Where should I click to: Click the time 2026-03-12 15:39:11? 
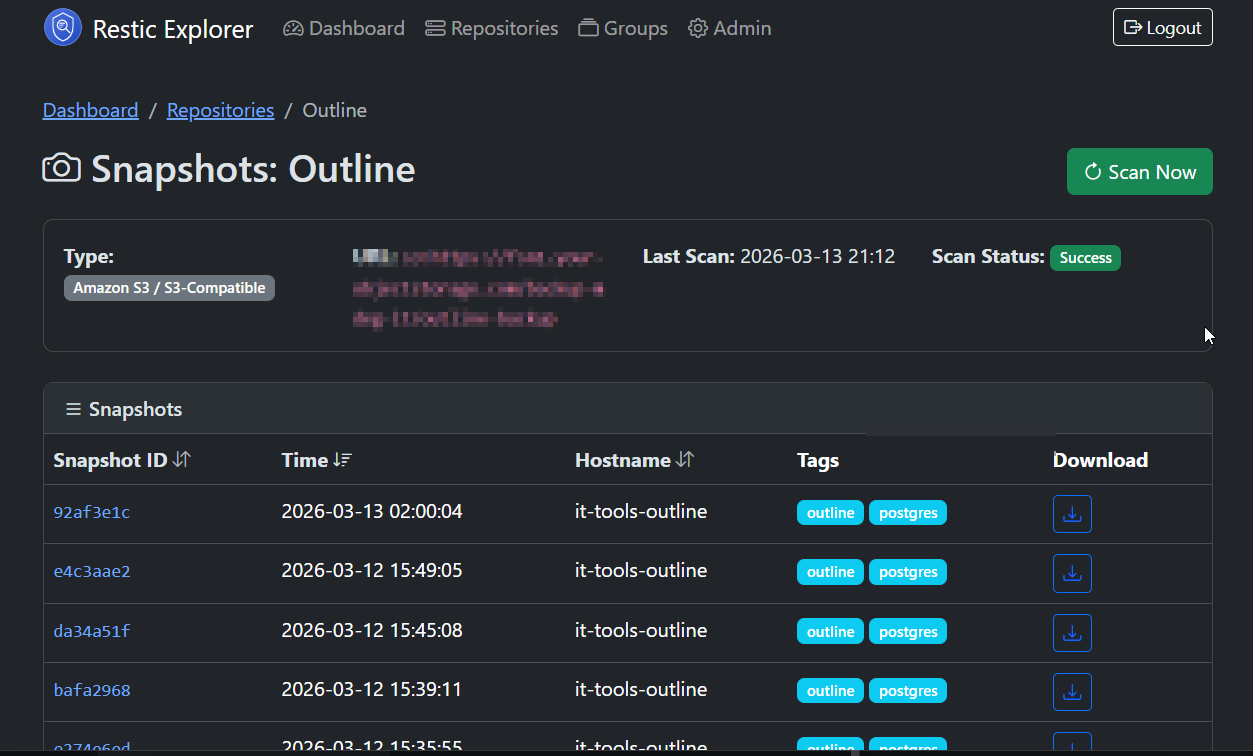click(372, 690)
